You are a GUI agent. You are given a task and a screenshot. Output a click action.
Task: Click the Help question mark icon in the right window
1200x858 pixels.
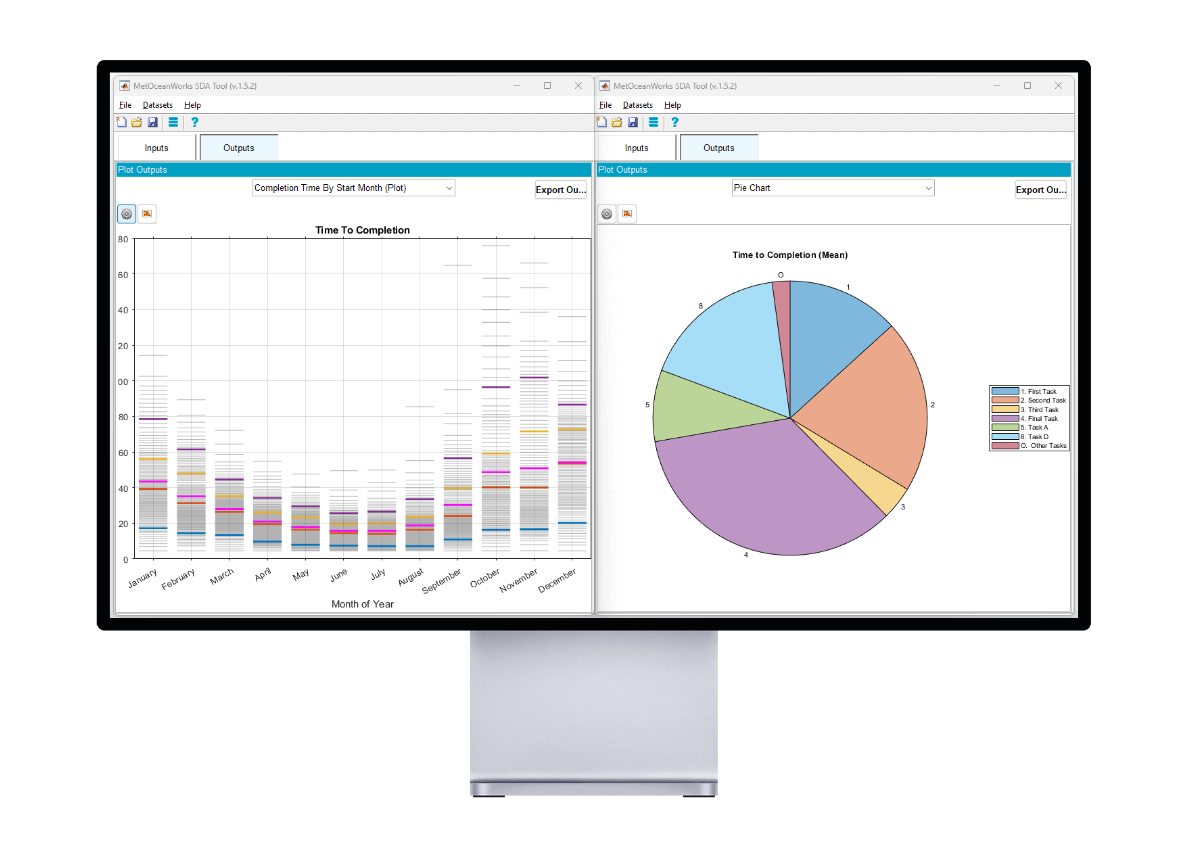(675, 122)
